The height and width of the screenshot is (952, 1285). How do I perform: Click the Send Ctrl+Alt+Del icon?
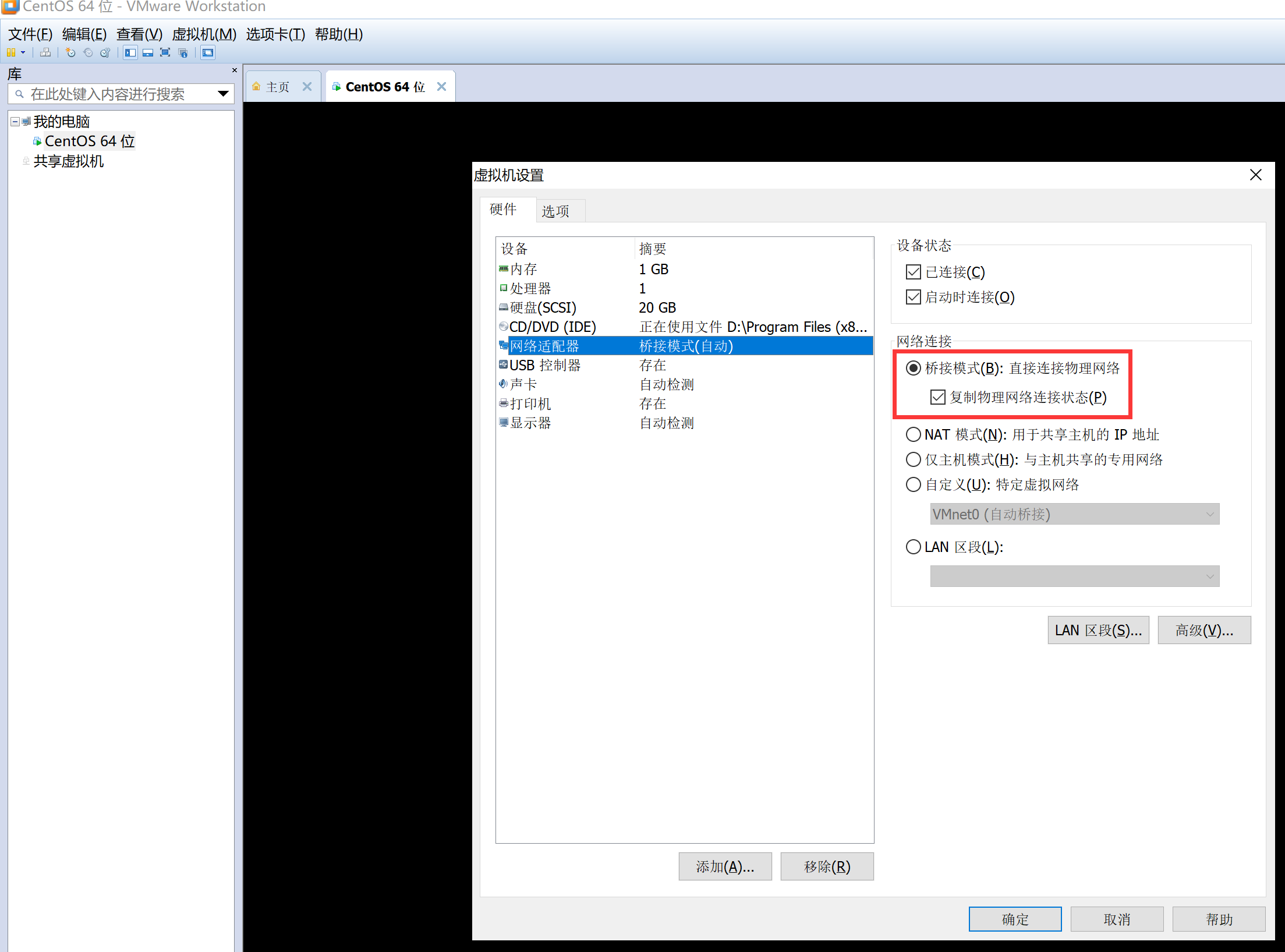tap(45, 52)
